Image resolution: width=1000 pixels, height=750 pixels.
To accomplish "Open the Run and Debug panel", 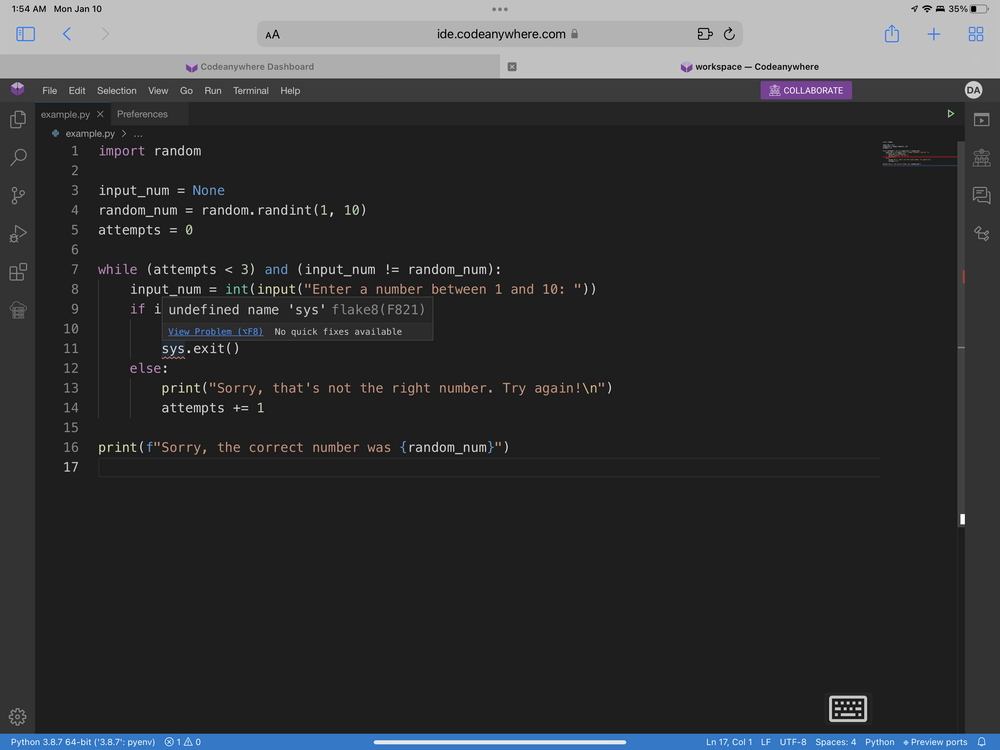I will (17, 234).
